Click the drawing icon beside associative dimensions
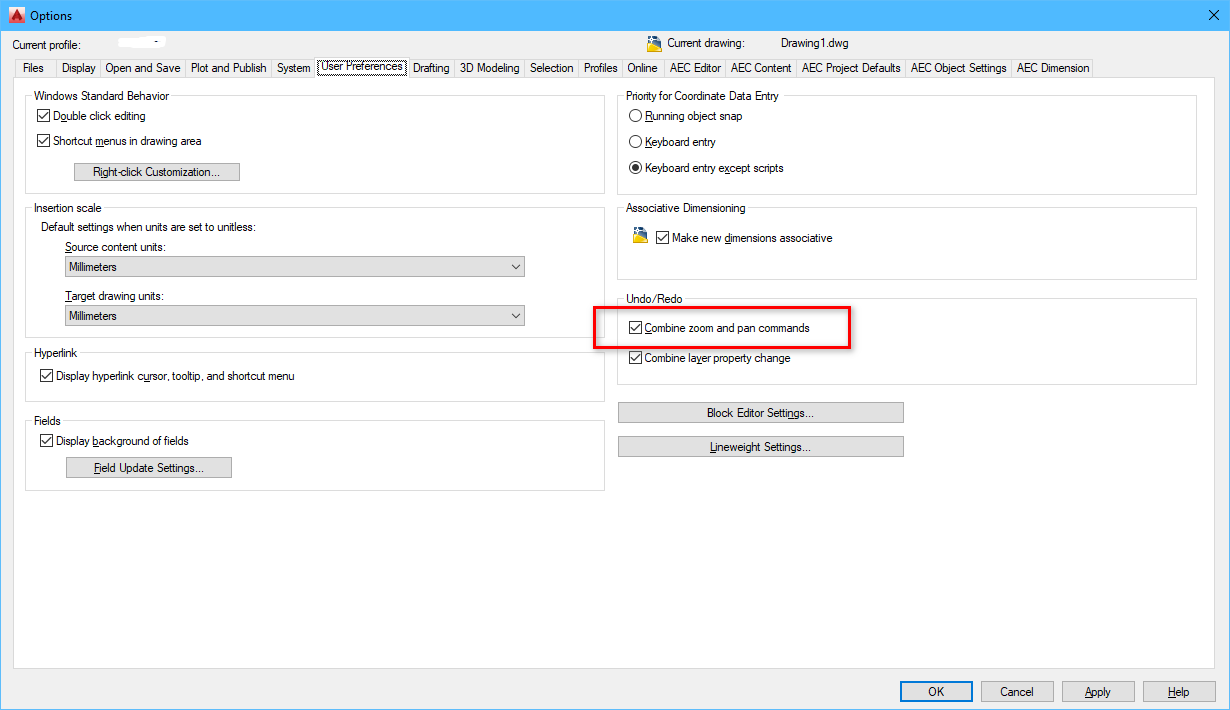This screenshot has width=1230, height=710. coord(641,237)
